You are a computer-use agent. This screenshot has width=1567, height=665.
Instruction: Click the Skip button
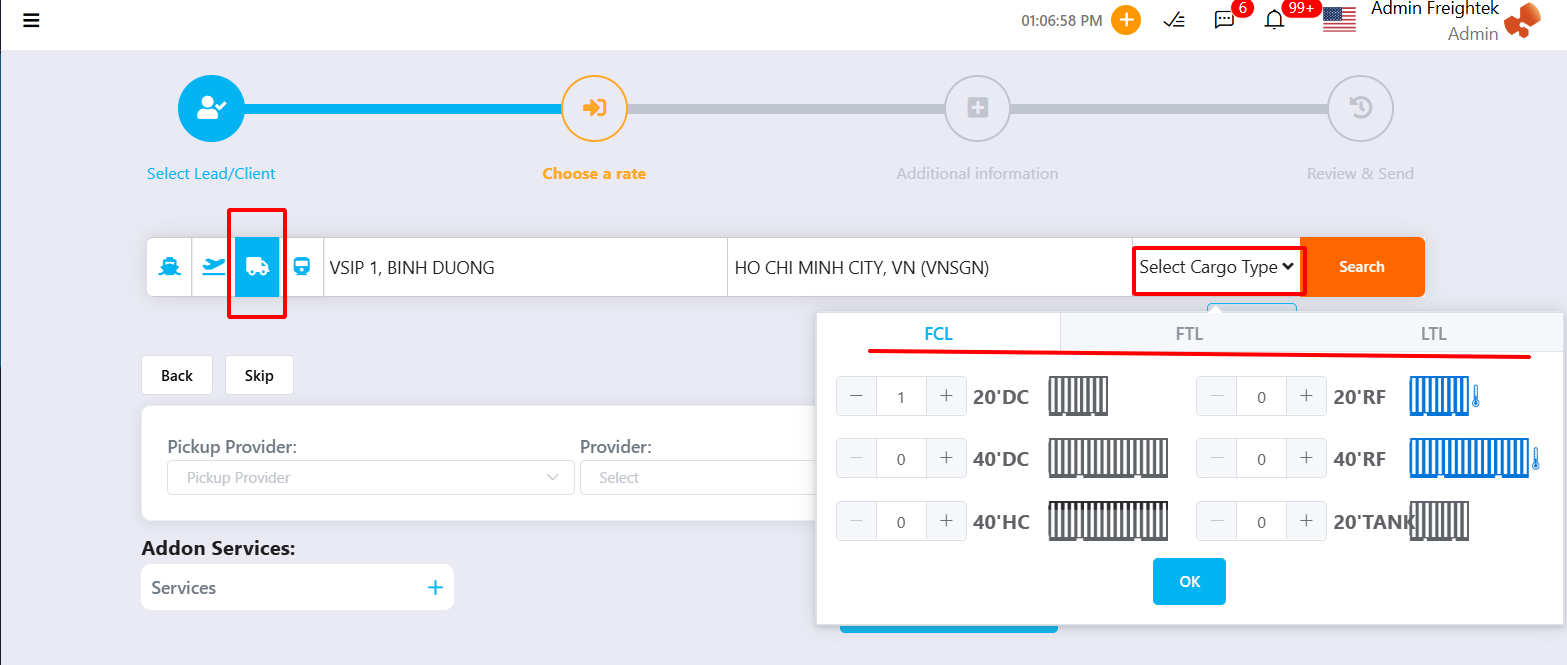coord(259,375)
